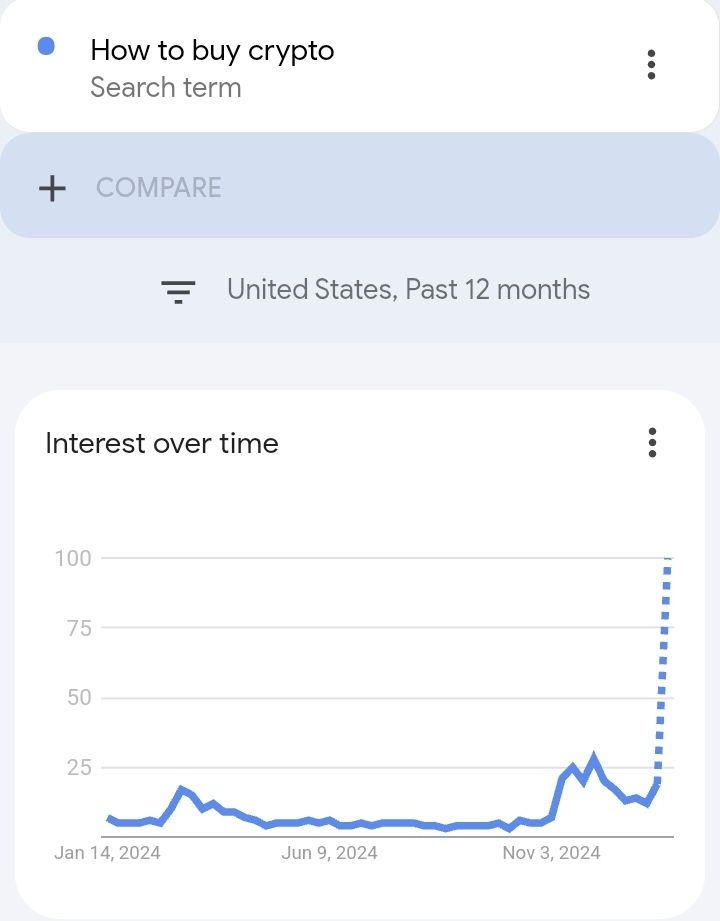Click the 100 value on y-axis
The image size is (720, 921).
point(73,558)
